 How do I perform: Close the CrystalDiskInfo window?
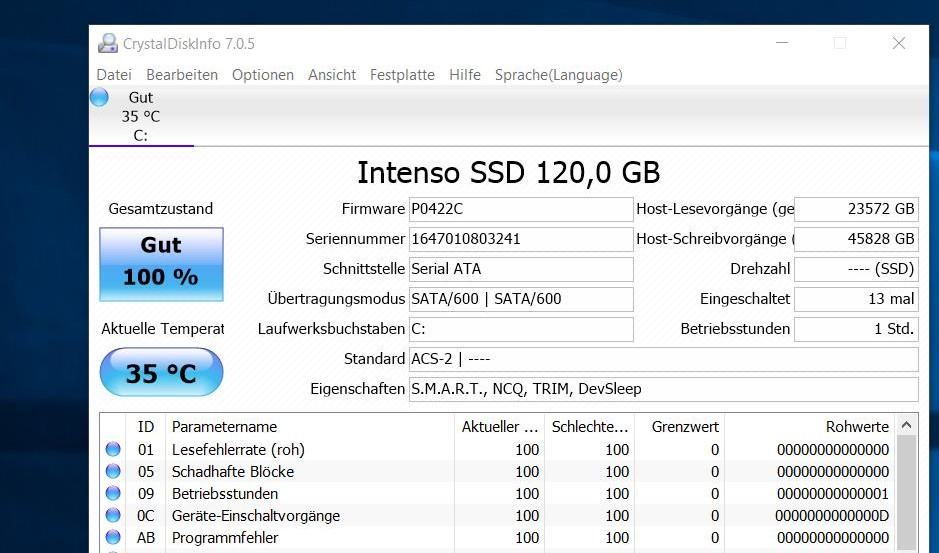click(899, 43)
